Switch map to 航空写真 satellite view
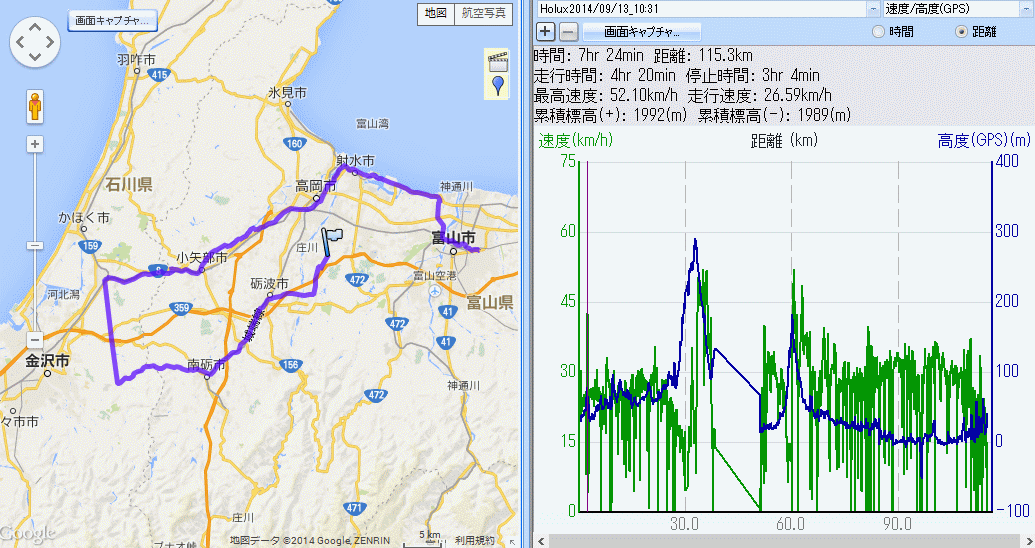 pyautogui.click(x=484, y=13)
